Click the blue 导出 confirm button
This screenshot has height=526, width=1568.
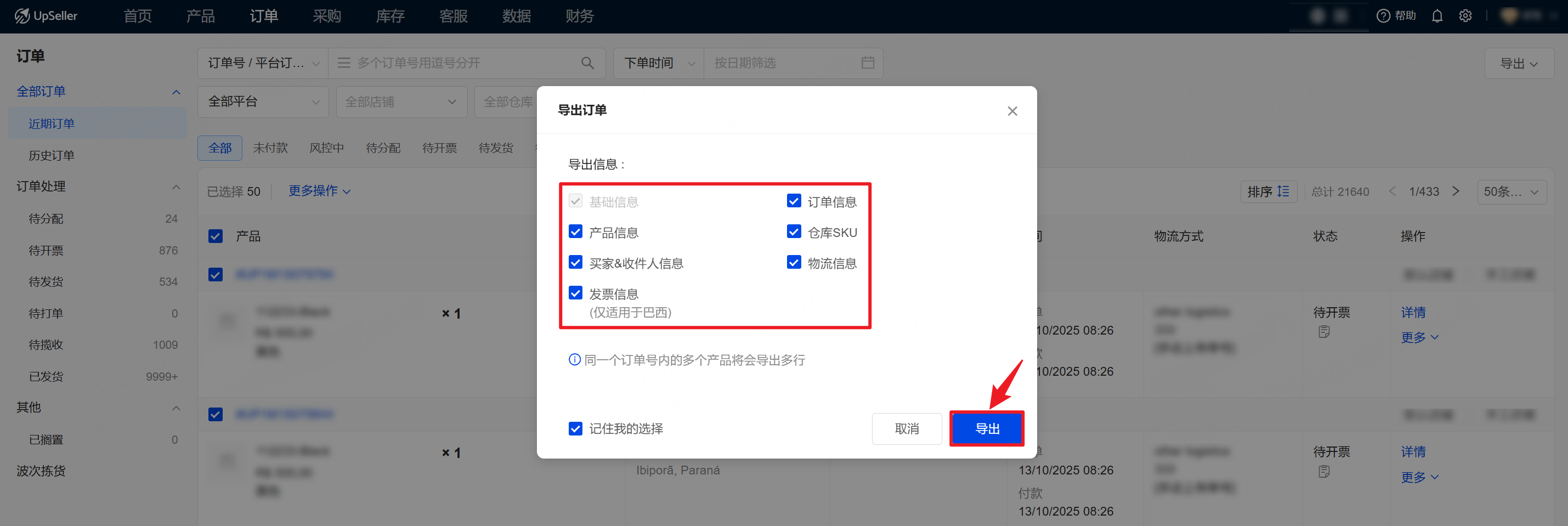click(987, 428)
